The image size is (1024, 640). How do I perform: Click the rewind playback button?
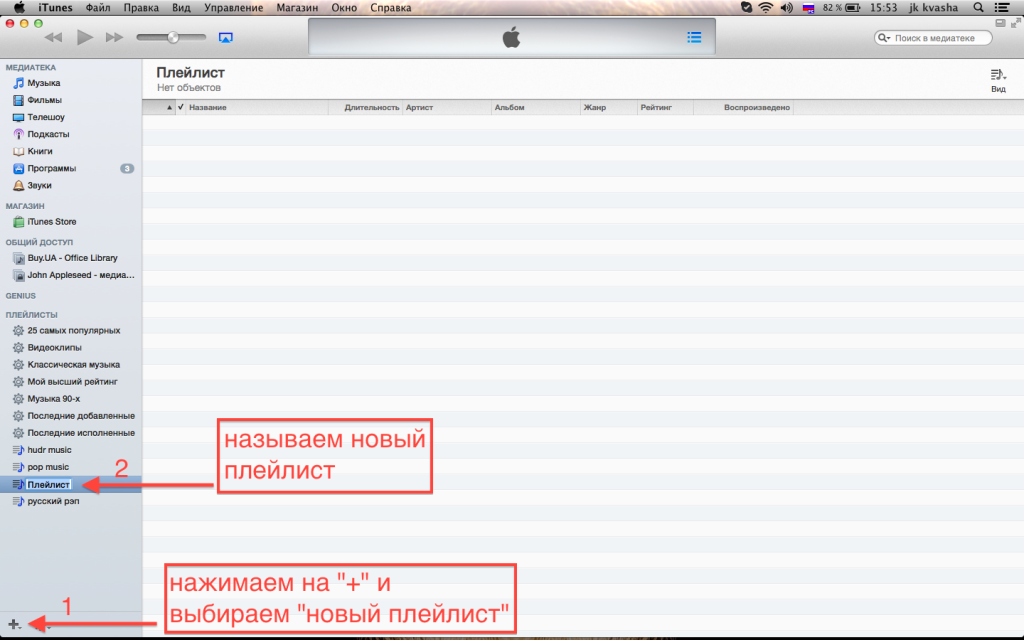coord(53,37)
